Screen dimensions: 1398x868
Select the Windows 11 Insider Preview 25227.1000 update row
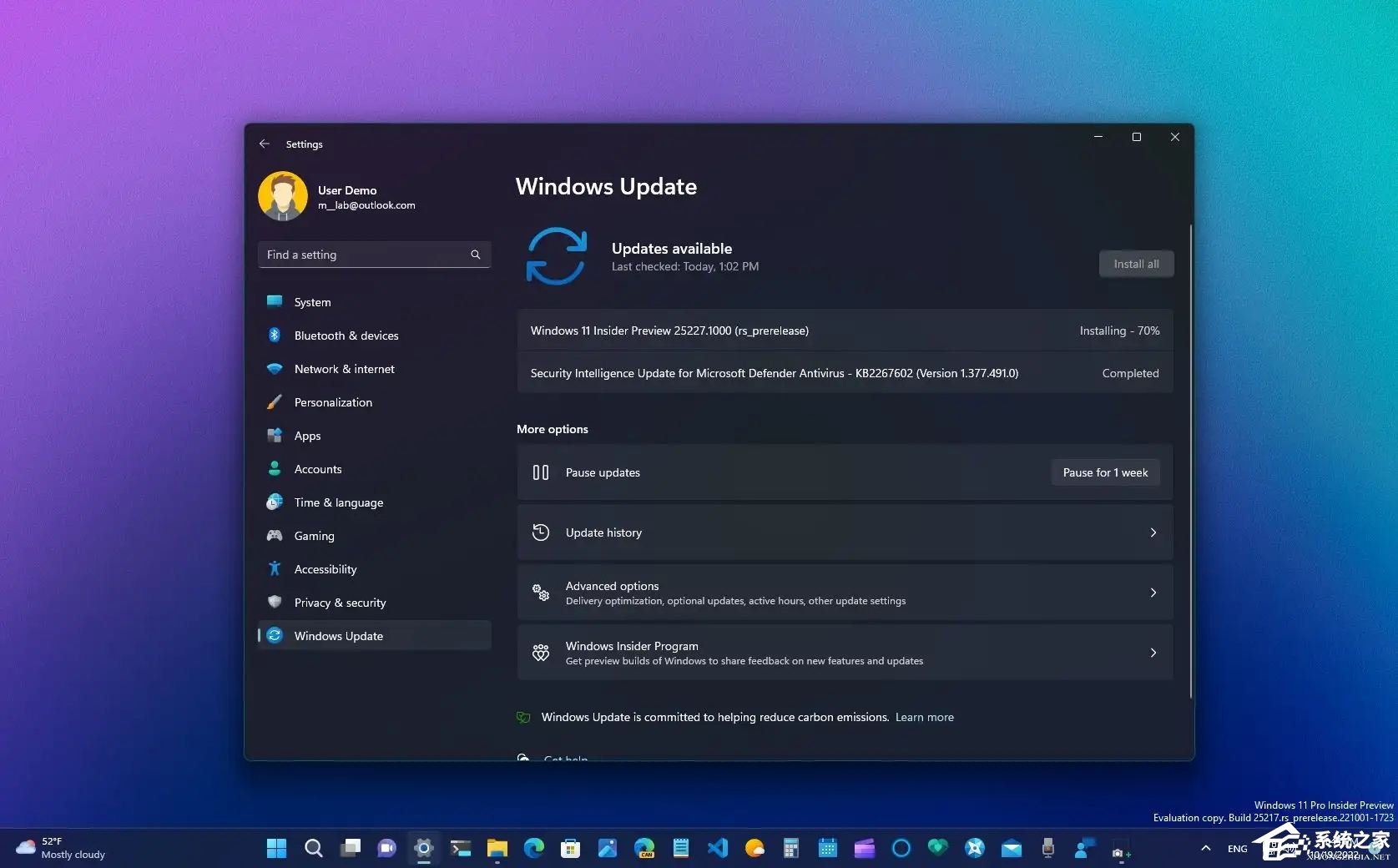(x=845, y=331)
